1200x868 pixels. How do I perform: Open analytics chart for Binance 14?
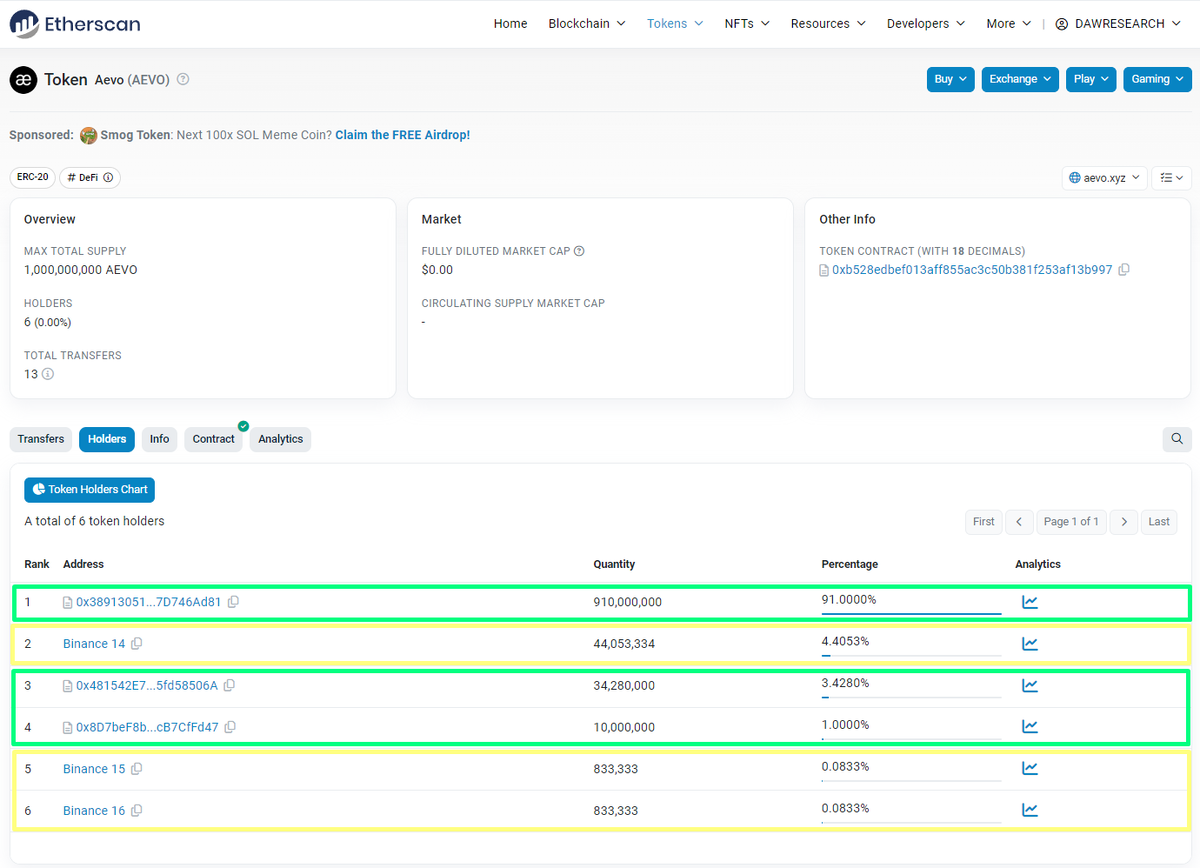(1030, 644)
